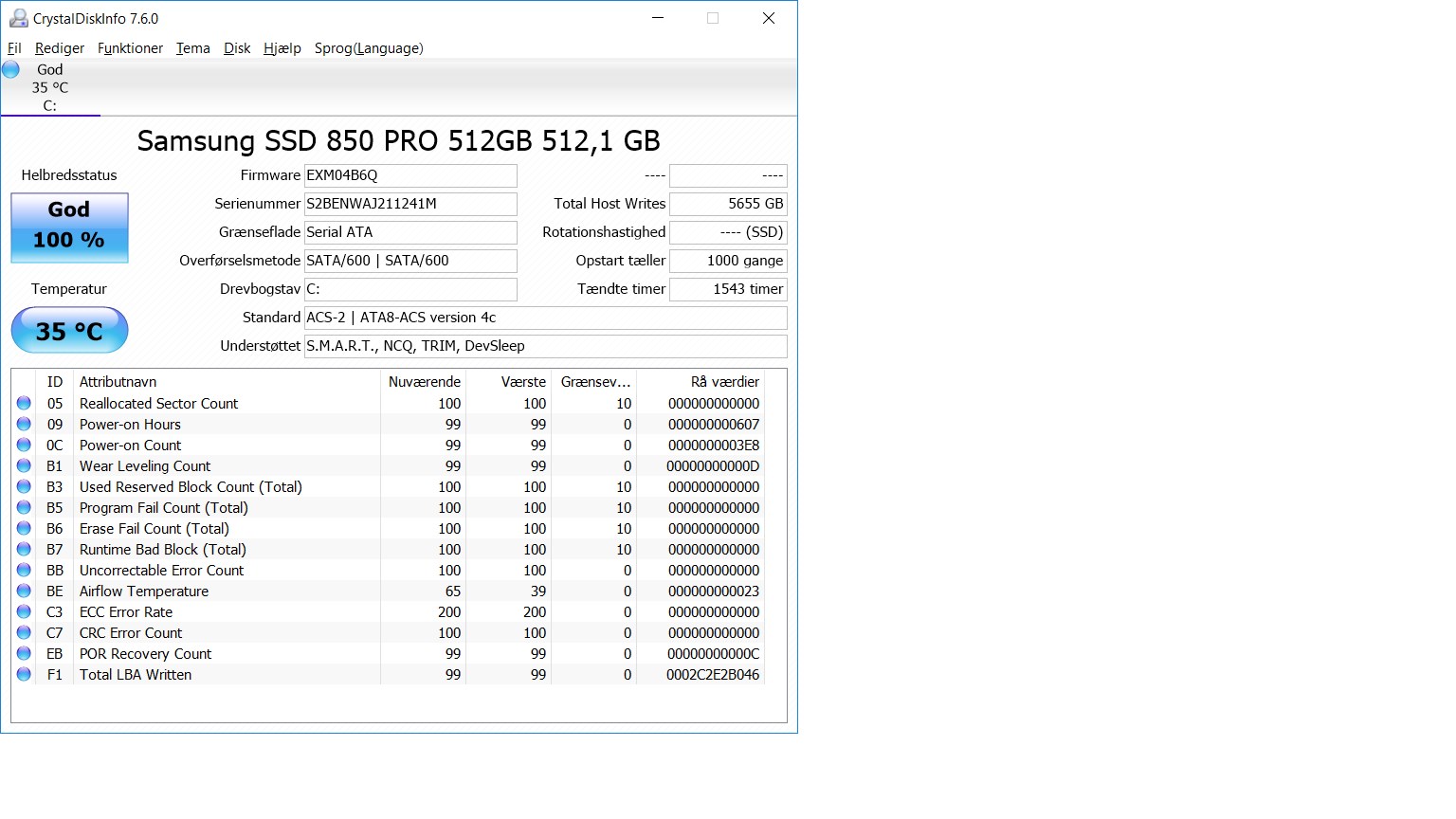Screen dimensions: 1456x819
Task: Select the POR Recovery Count attribute name
Action: (x=145, y=654)
